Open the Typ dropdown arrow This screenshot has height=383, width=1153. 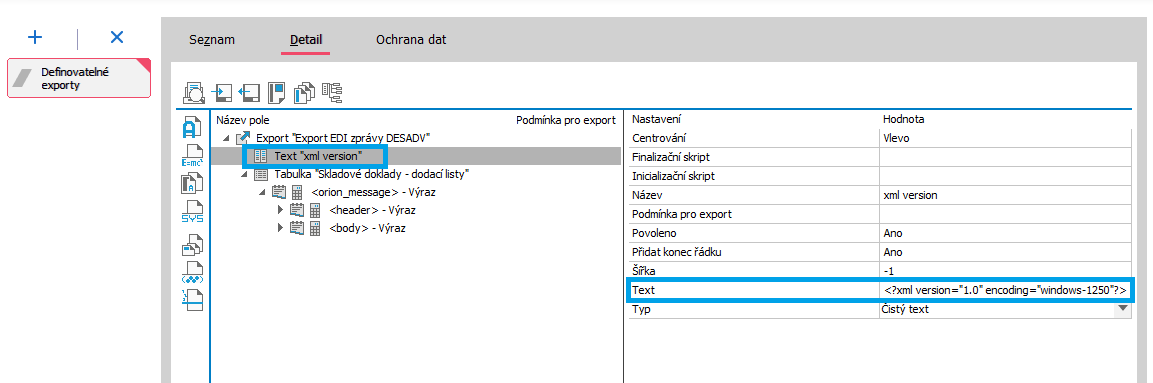(1122, 309)
